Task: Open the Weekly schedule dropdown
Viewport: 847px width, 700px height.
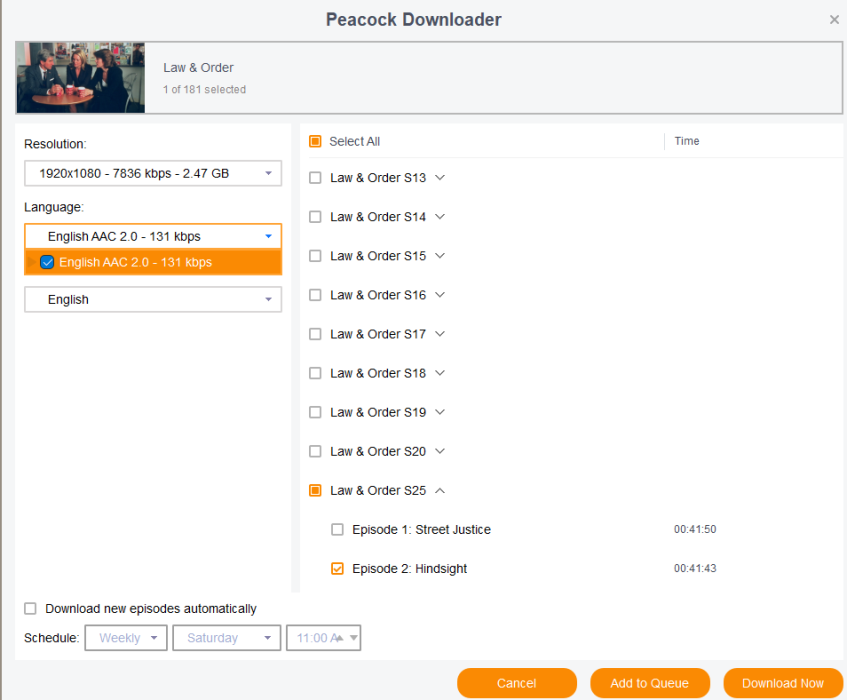Action: pos(126,638)
